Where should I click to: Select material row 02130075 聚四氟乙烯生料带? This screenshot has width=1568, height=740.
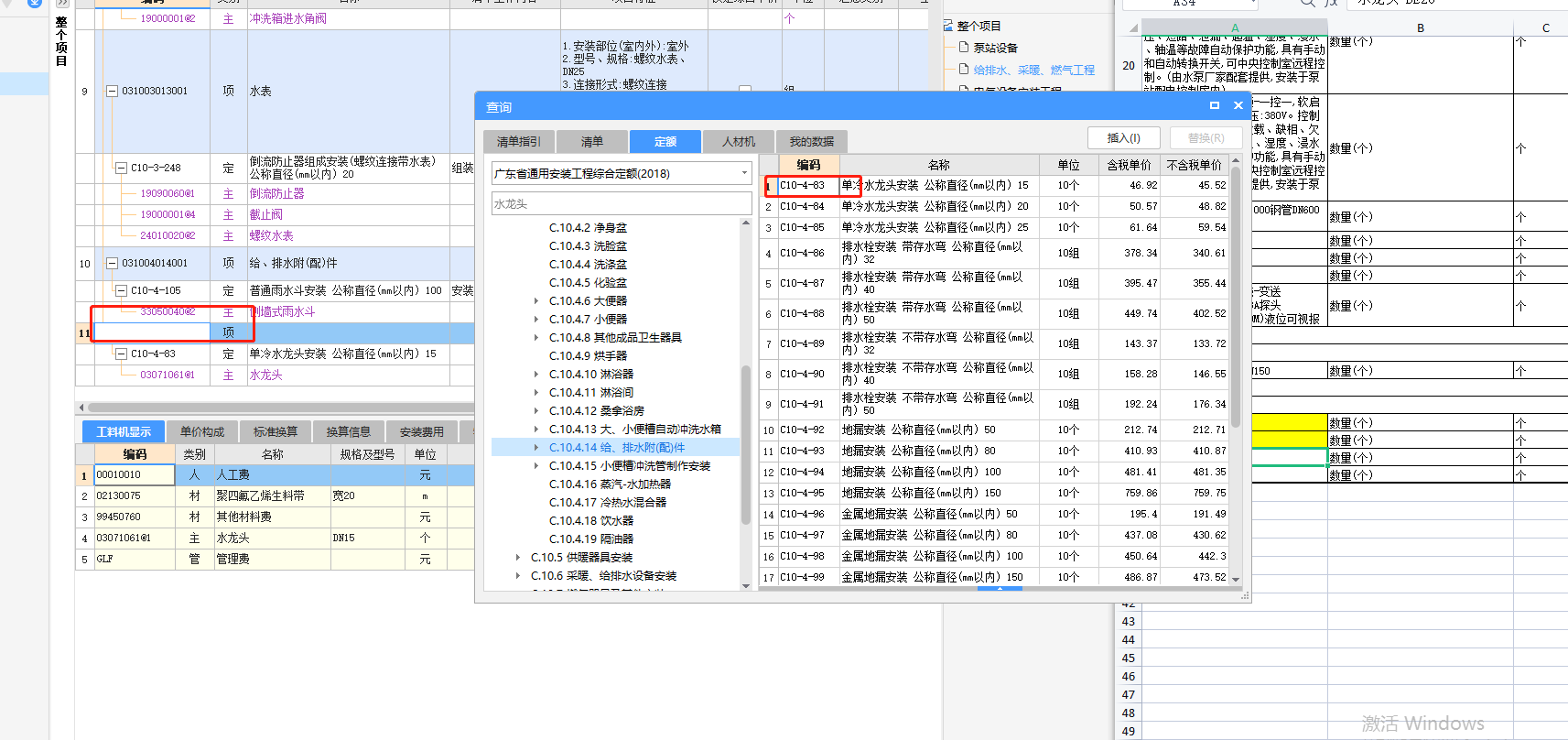[x=275, y=495]
